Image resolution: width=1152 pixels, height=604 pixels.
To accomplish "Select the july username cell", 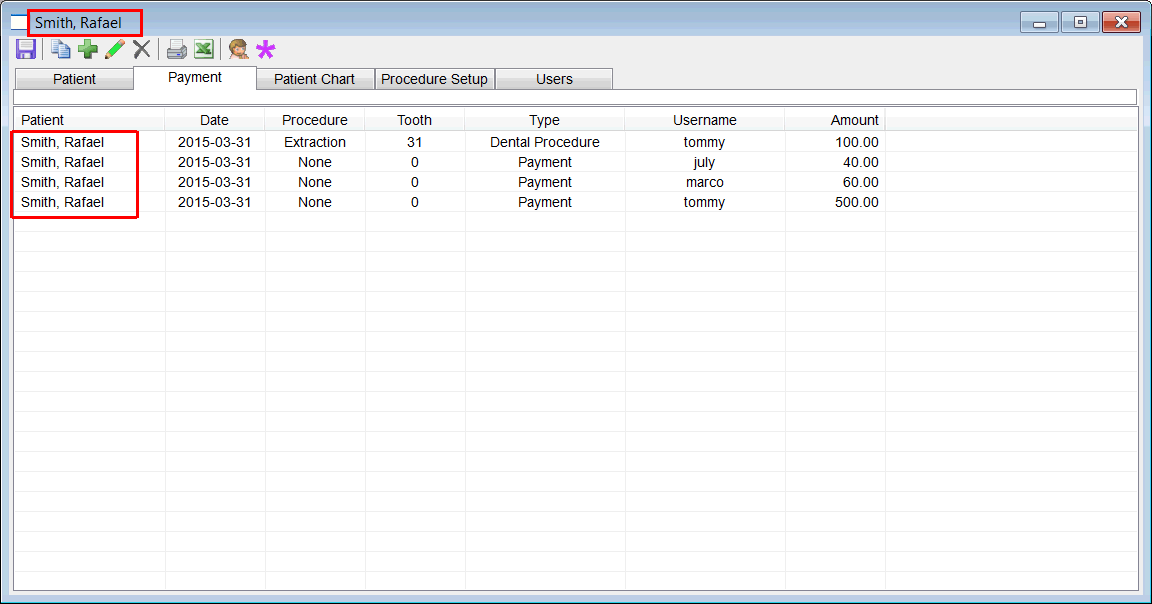I will tap(704, 162).
